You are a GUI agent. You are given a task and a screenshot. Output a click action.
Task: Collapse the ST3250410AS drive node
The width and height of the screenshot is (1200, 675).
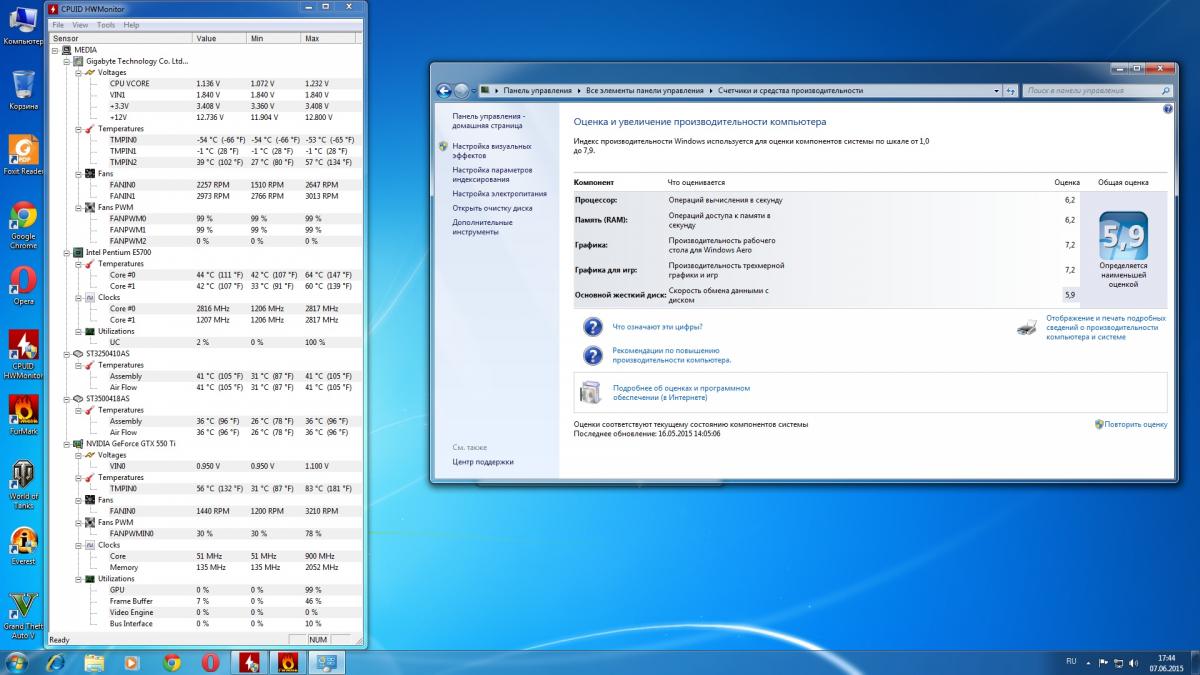coord(66,354)
